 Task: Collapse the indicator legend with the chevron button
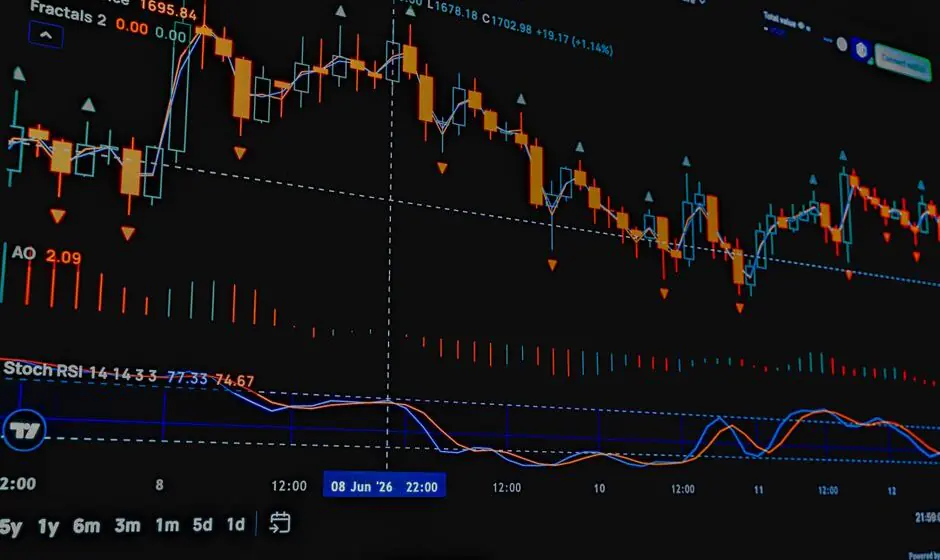46,35
